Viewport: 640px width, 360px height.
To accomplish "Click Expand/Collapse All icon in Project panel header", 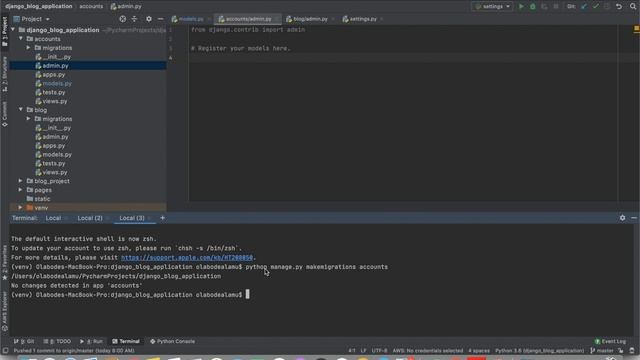I will click(x=134, y=19).
